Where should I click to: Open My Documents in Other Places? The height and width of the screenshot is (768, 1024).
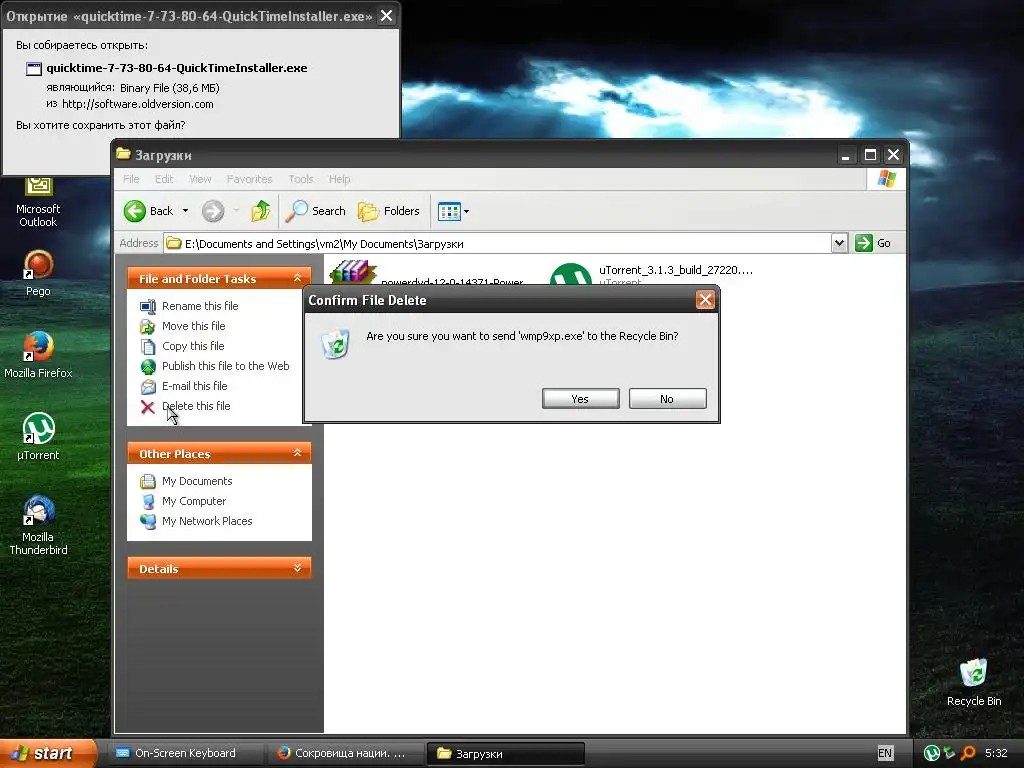coord(197,481)
